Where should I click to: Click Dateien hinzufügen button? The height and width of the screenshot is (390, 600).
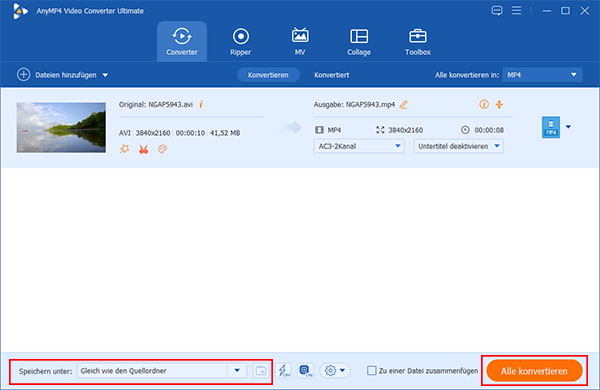[63, 75]
